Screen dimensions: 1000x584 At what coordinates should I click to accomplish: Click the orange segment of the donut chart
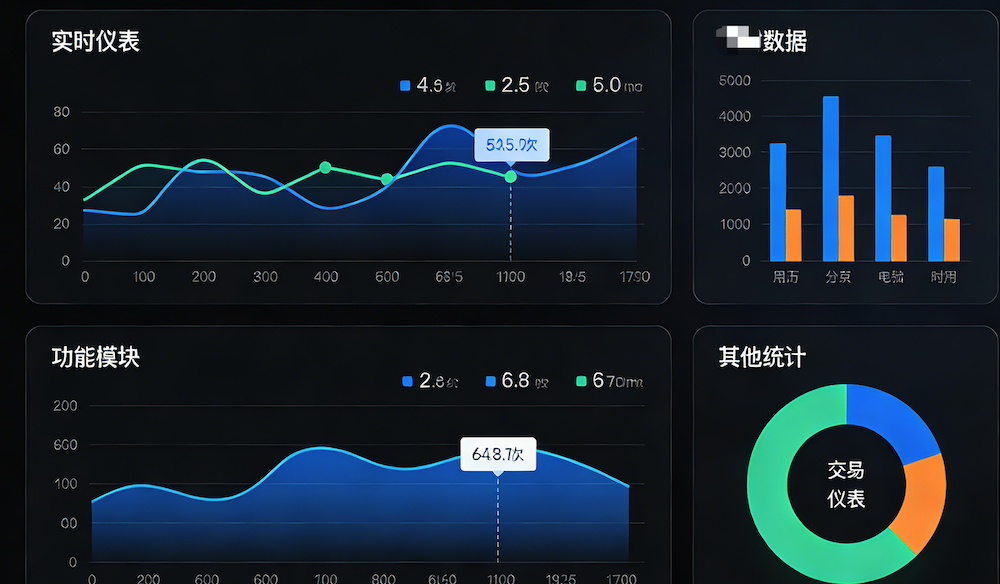[922, 502]
